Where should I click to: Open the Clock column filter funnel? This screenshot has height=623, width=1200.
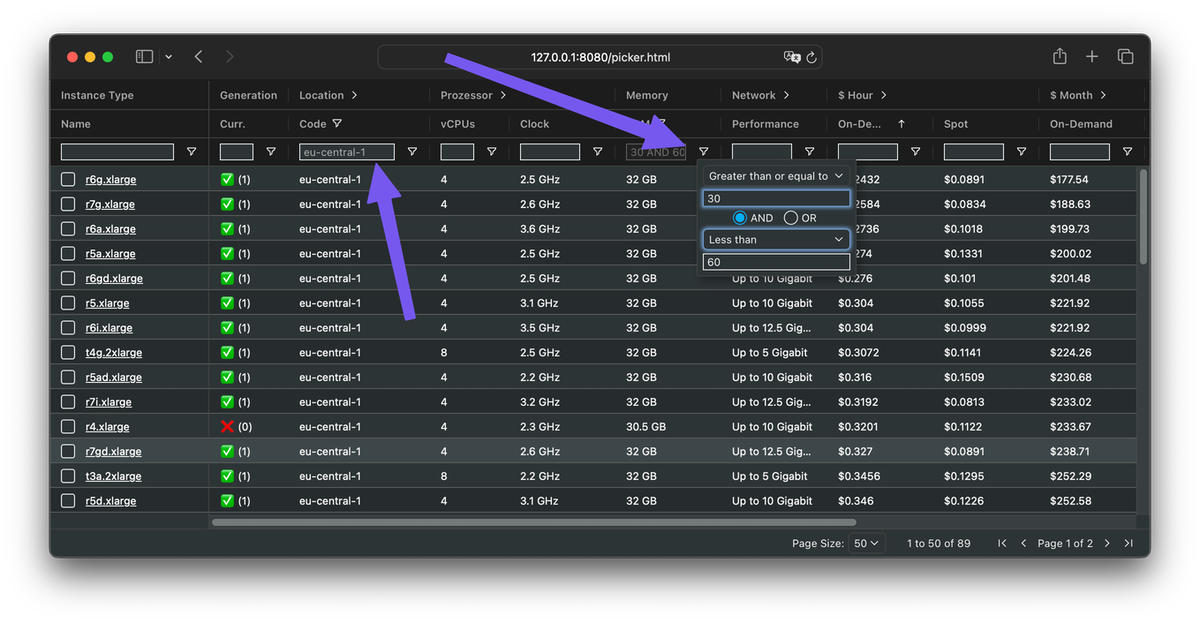pos(597,151)
